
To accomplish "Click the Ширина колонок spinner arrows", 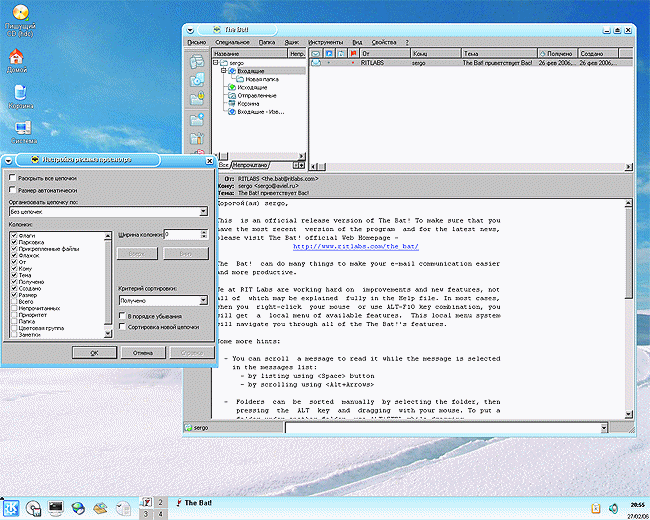I will (x=204, y=235).
